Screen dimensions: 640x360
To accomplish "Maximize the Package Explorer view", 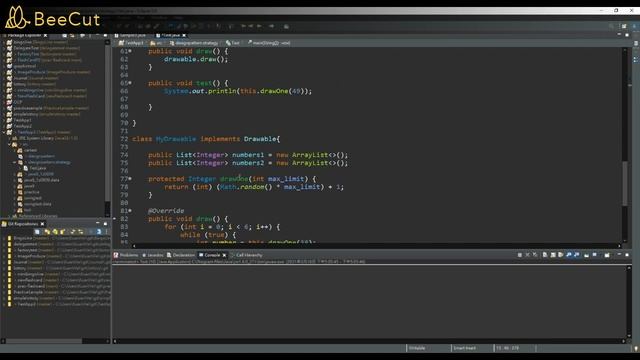I will point(105,36).
